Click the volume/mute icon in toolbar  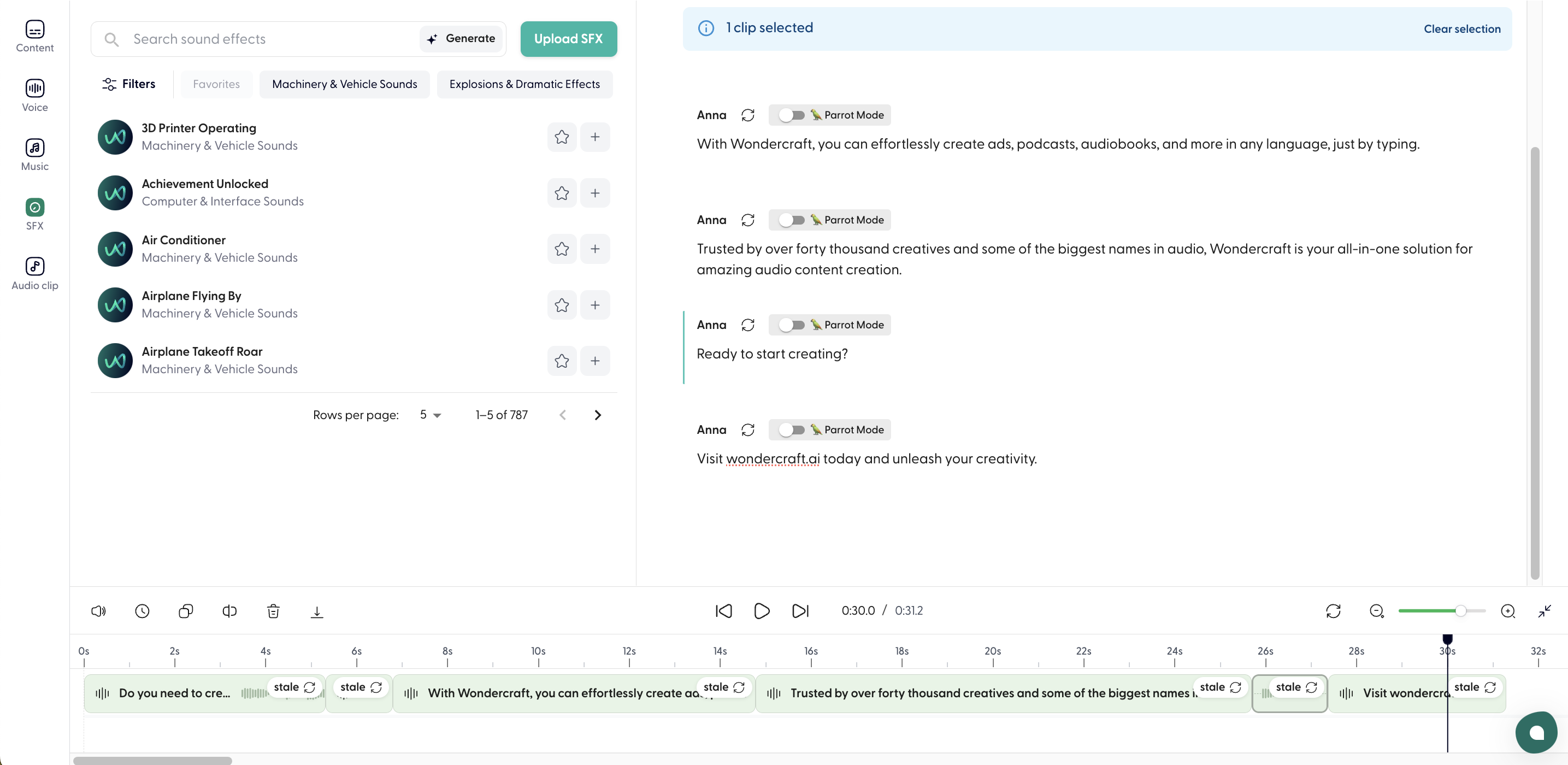97,611
